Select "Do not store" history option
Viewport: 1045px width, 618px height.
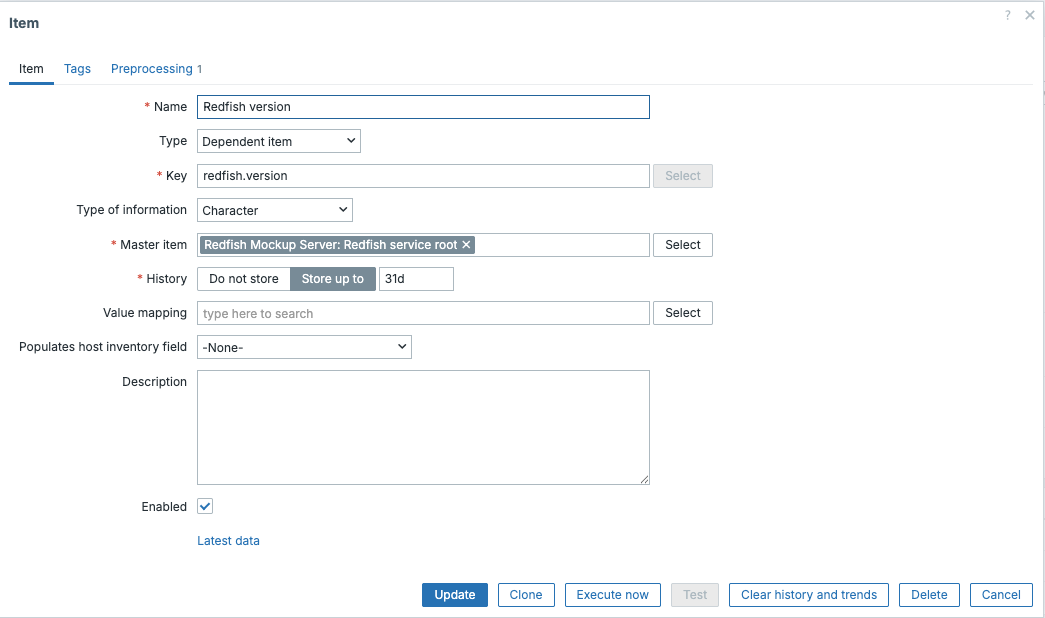coord(243,278)
